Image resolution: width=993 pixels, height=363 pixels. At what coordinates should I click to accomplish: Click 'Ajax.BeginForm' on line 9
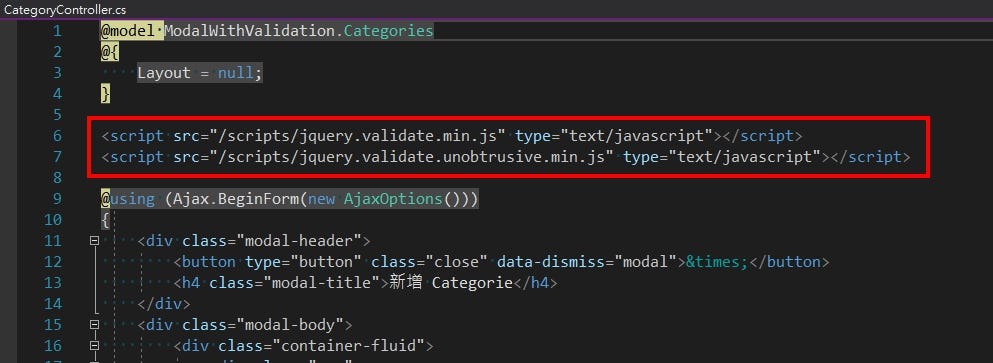pos(236,199)
